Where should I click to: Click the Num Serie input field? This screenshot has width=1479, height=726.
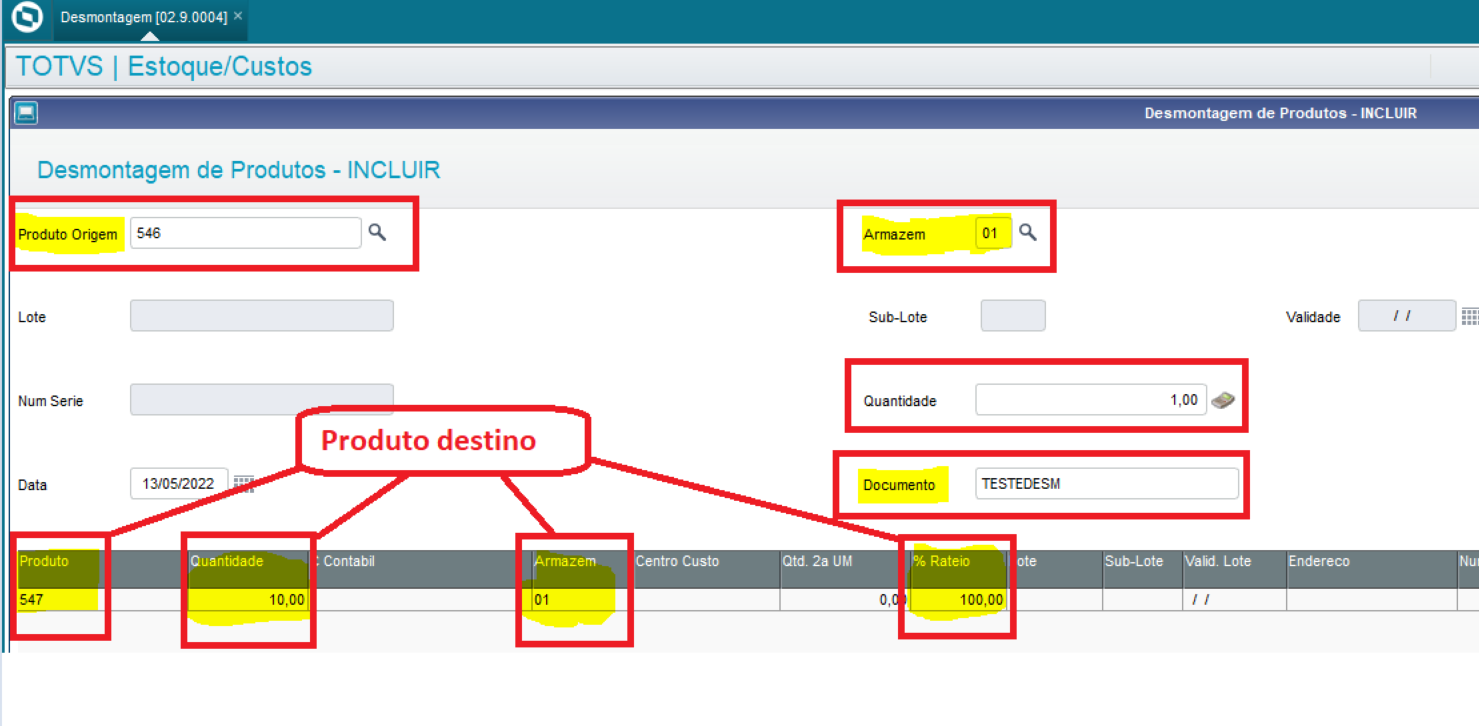(x=261, y=400)
